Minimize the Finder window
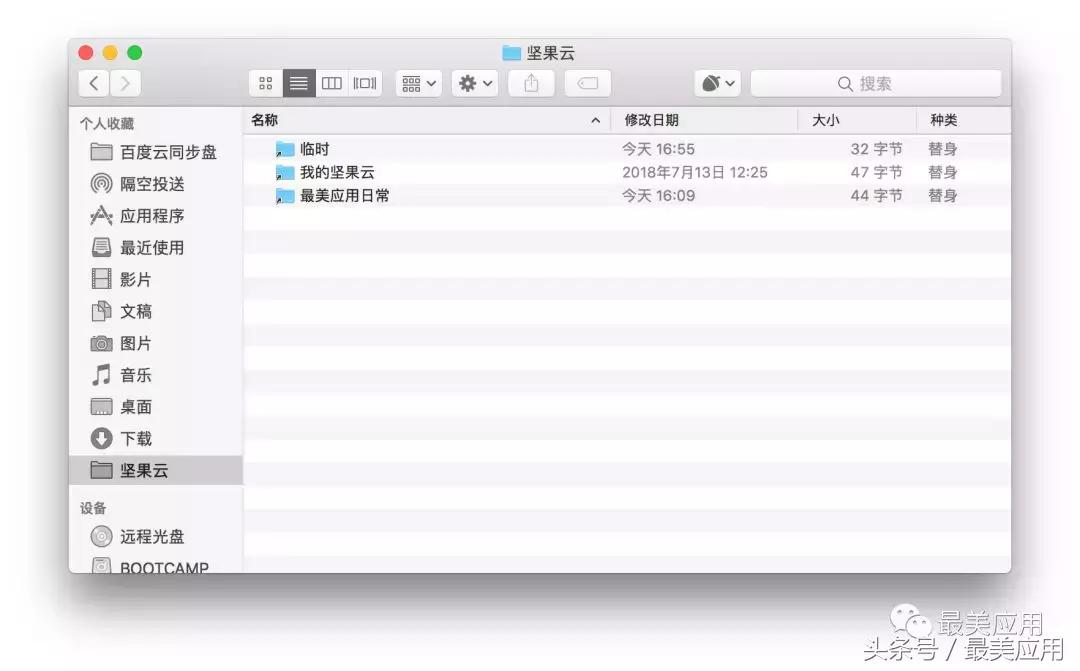This screenshot has width=1080, height=671. point(110,52)
